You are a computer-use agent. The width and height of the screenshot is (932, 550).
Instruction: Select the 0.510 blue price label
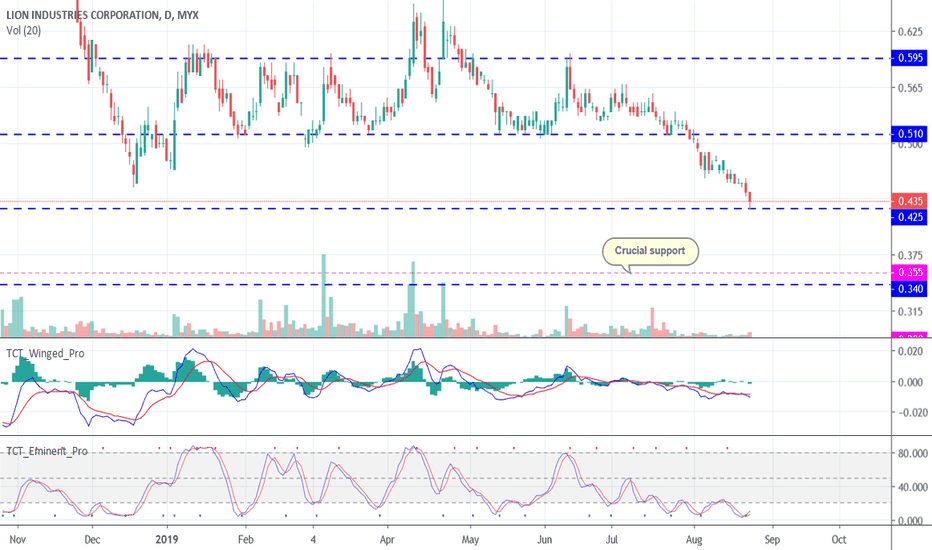pos(910,134)
